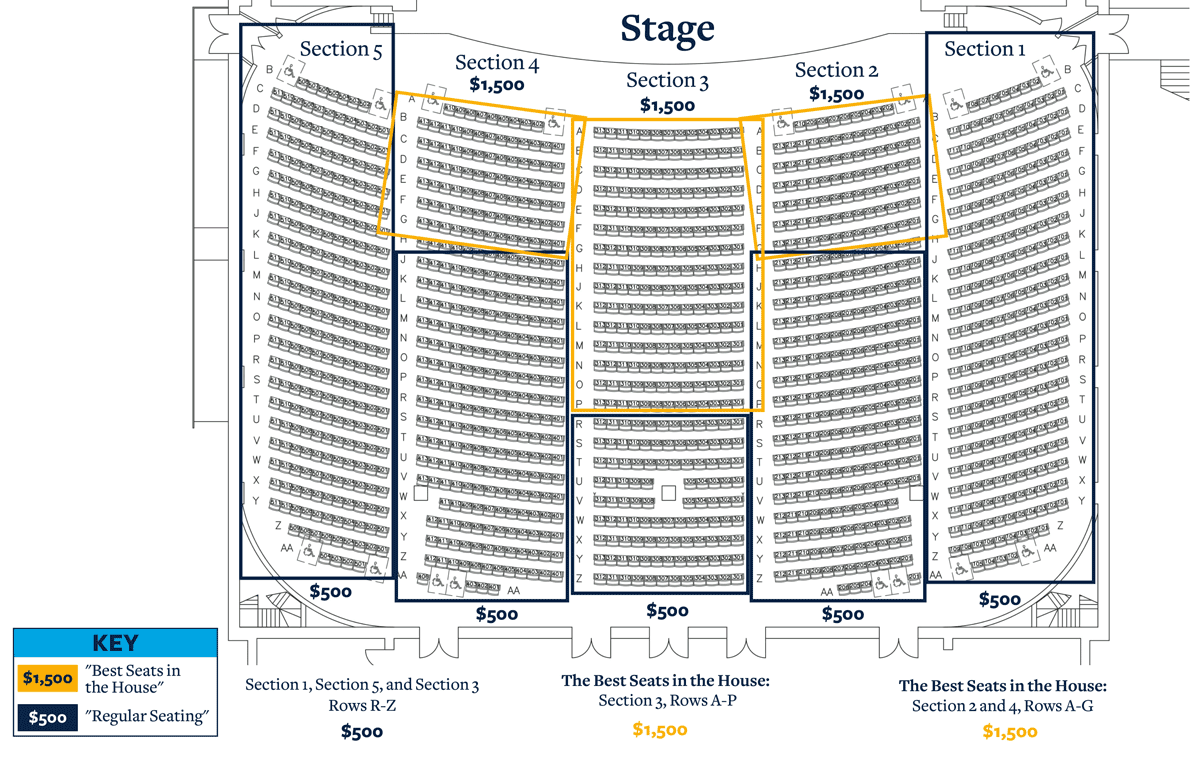Screen dimensions: 1200x758
Task: Select the Section 1 title label
Action: [x=985, y=49]
